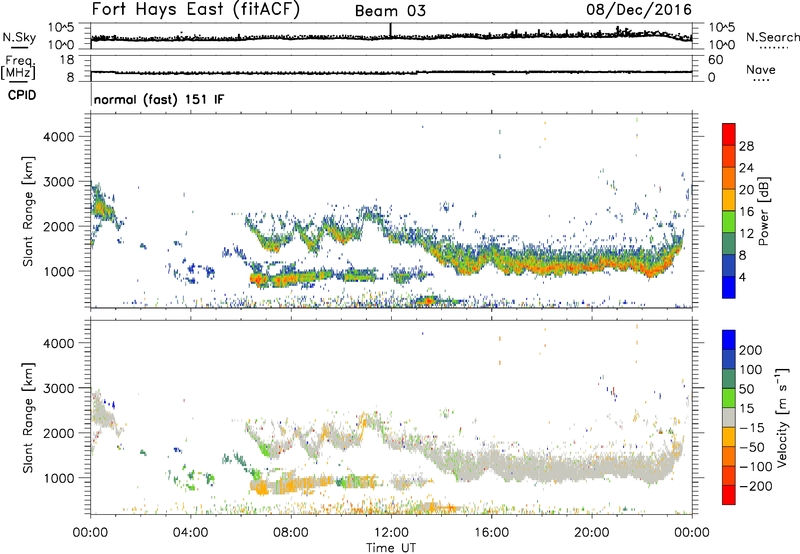The height and width of the screenshot is (554, 800).
Task: Click the gray scatter band near 18:00 in the velocity plot
Action: (x=541, y=467)
